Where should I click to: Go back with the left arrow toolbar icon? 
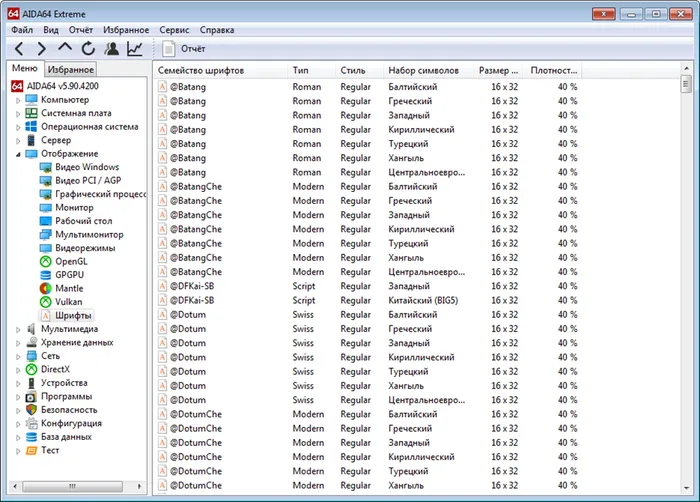(x=19, y=48)
